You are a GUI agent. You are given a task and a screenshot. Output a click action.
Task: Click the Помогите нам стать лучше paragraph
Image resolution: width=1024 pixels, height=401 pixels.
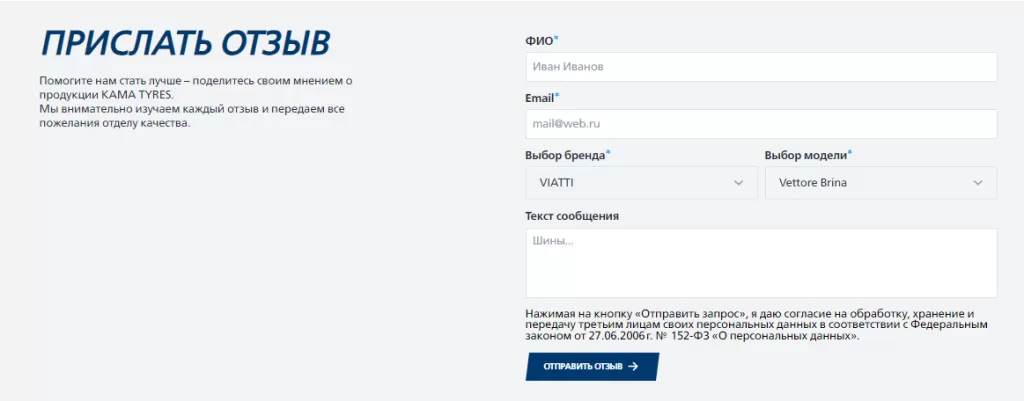click(x=197, y=101)
